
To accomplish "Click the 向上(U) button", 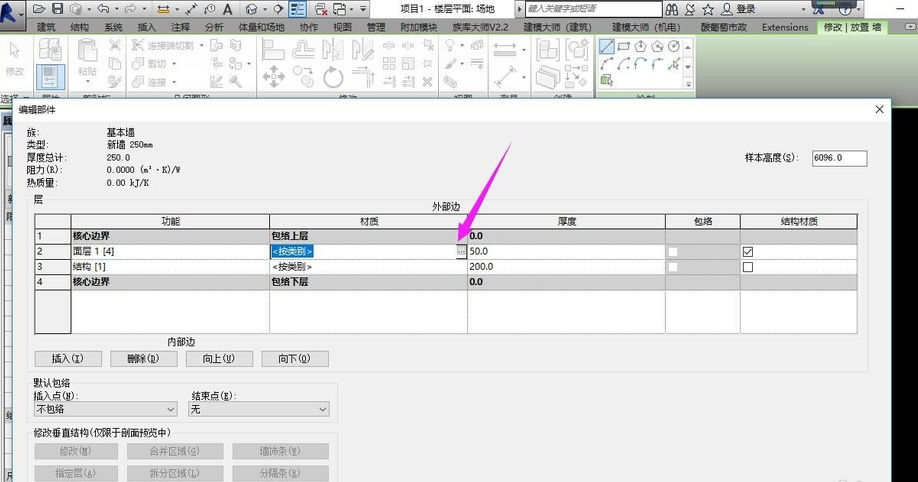I will 219,358.
